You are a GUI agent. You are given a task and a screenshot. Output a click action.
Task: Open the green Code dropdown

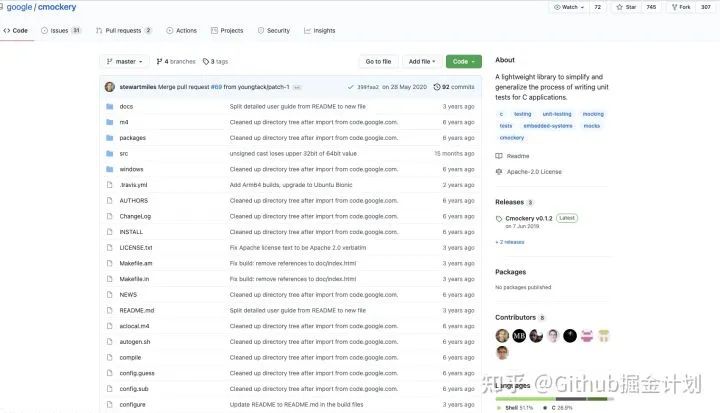point(464,62)
